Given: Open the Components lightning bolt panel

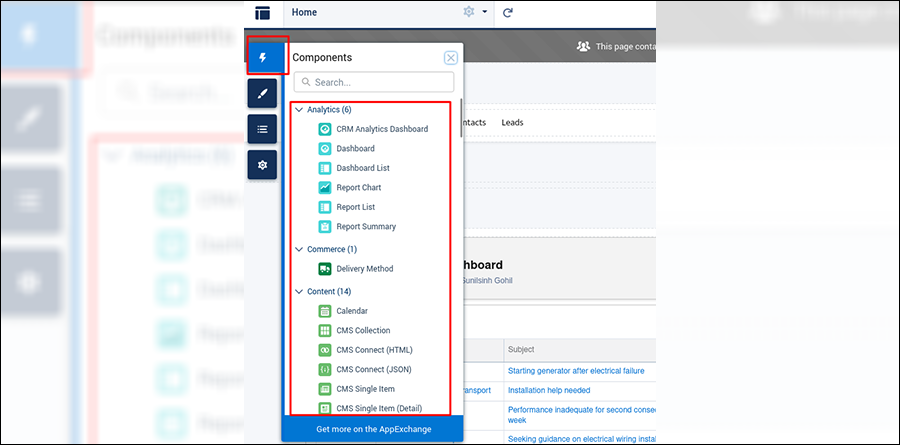Looking at the screenshot, I should 263,57.
